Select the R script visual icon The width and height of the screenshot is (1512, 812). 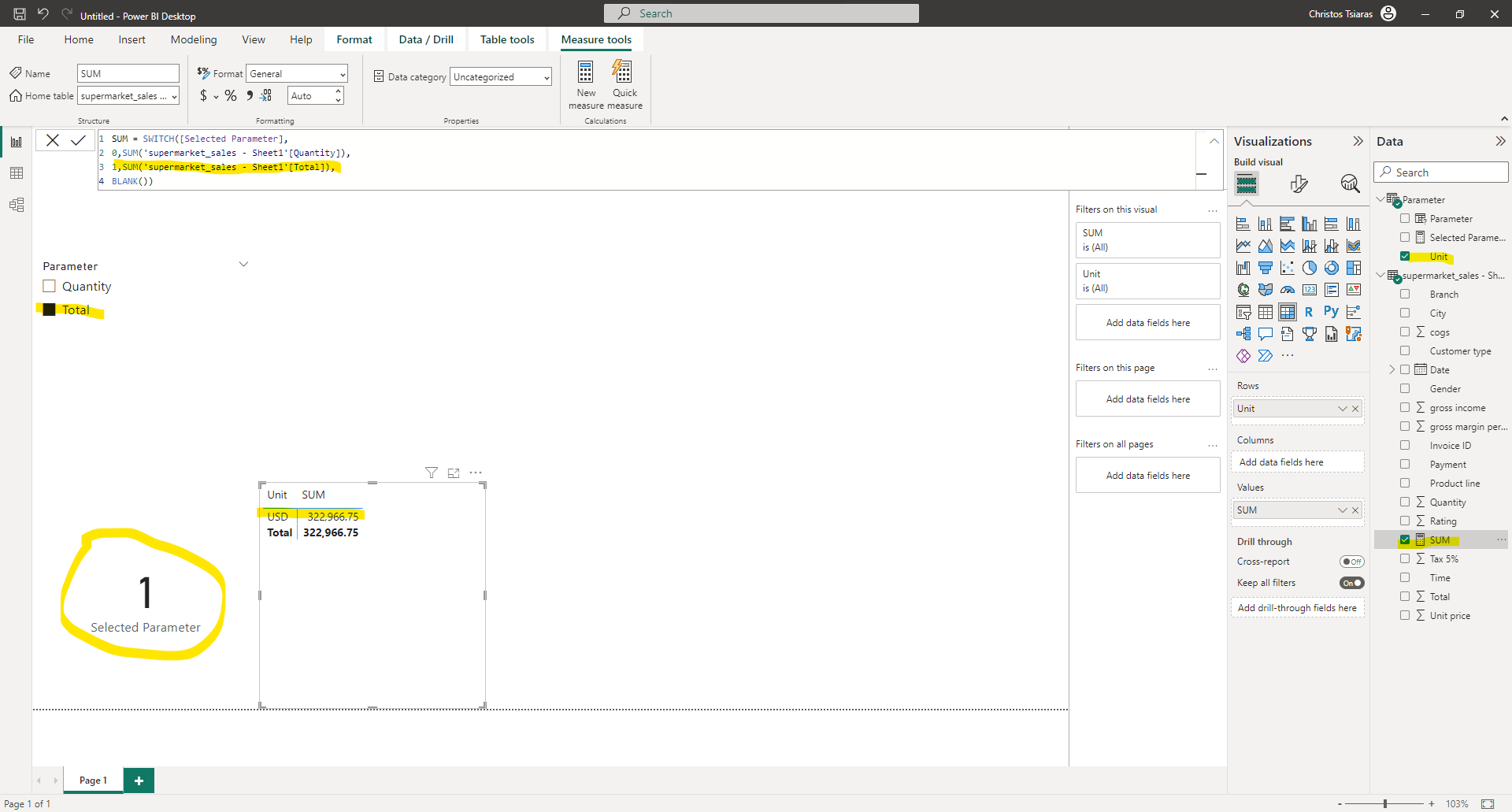[1309, 311]
